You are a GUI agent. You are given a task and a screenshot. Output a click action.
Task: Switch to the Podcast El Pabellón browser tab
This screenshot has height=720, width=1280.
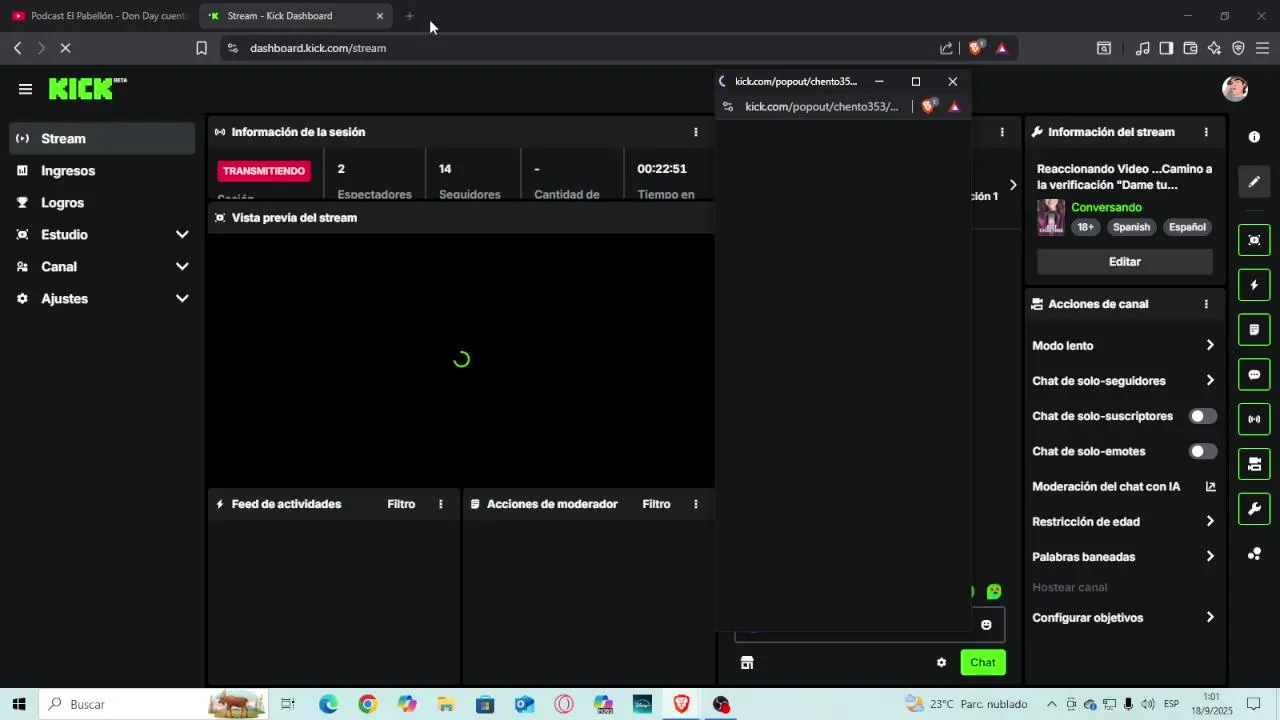(x=100, y=16)
